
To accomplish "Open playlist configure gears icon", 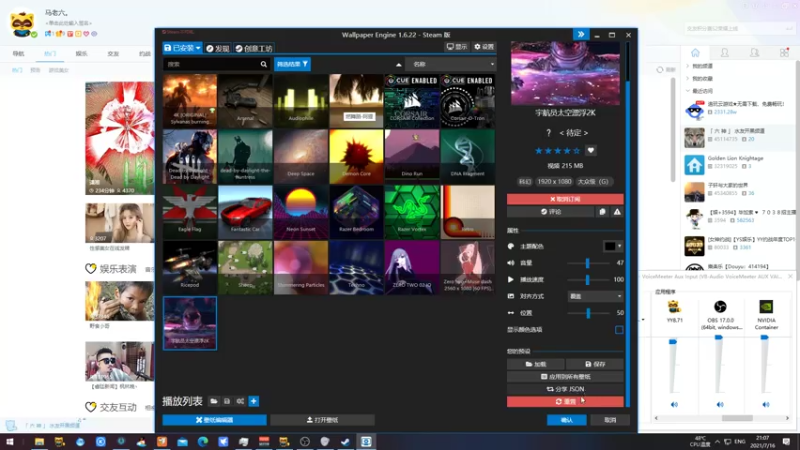I will pyautogui.click(x=240, y=401).
